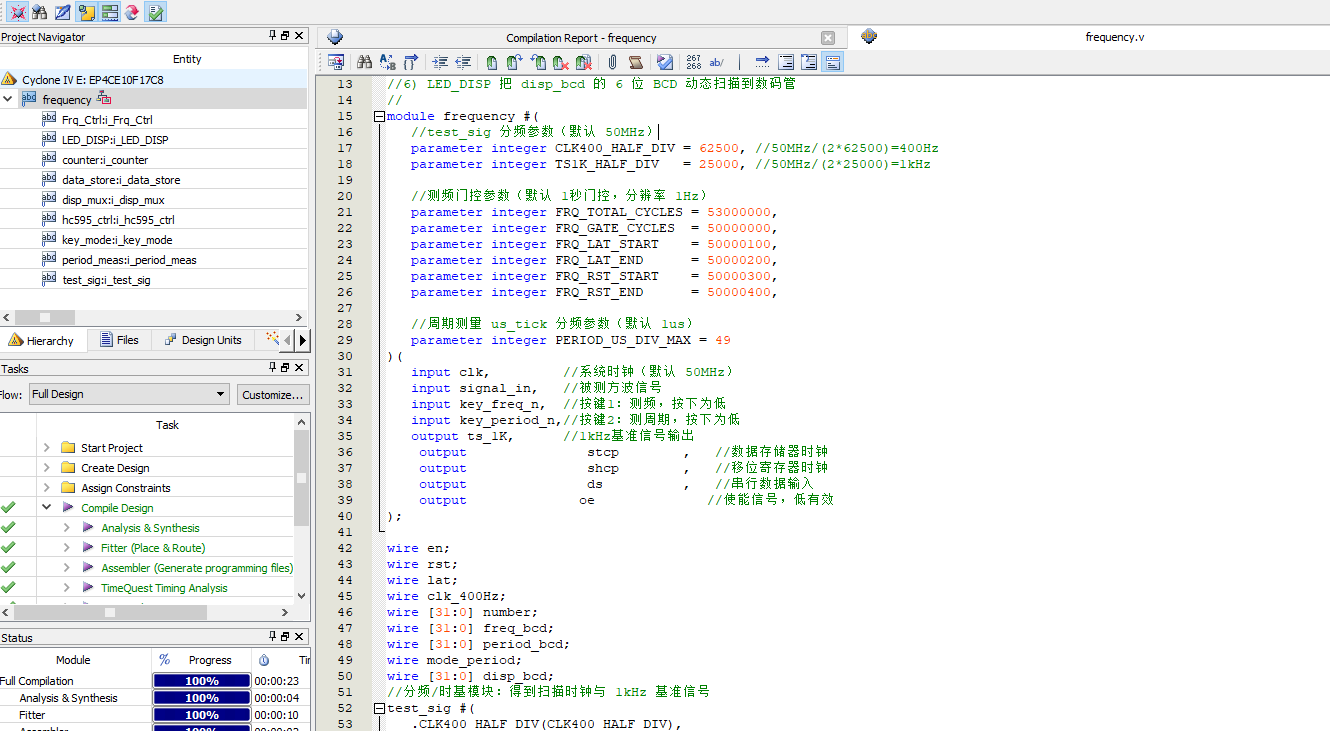Click the Fitter (Place & Route) task link

click(x=153, y=548)
